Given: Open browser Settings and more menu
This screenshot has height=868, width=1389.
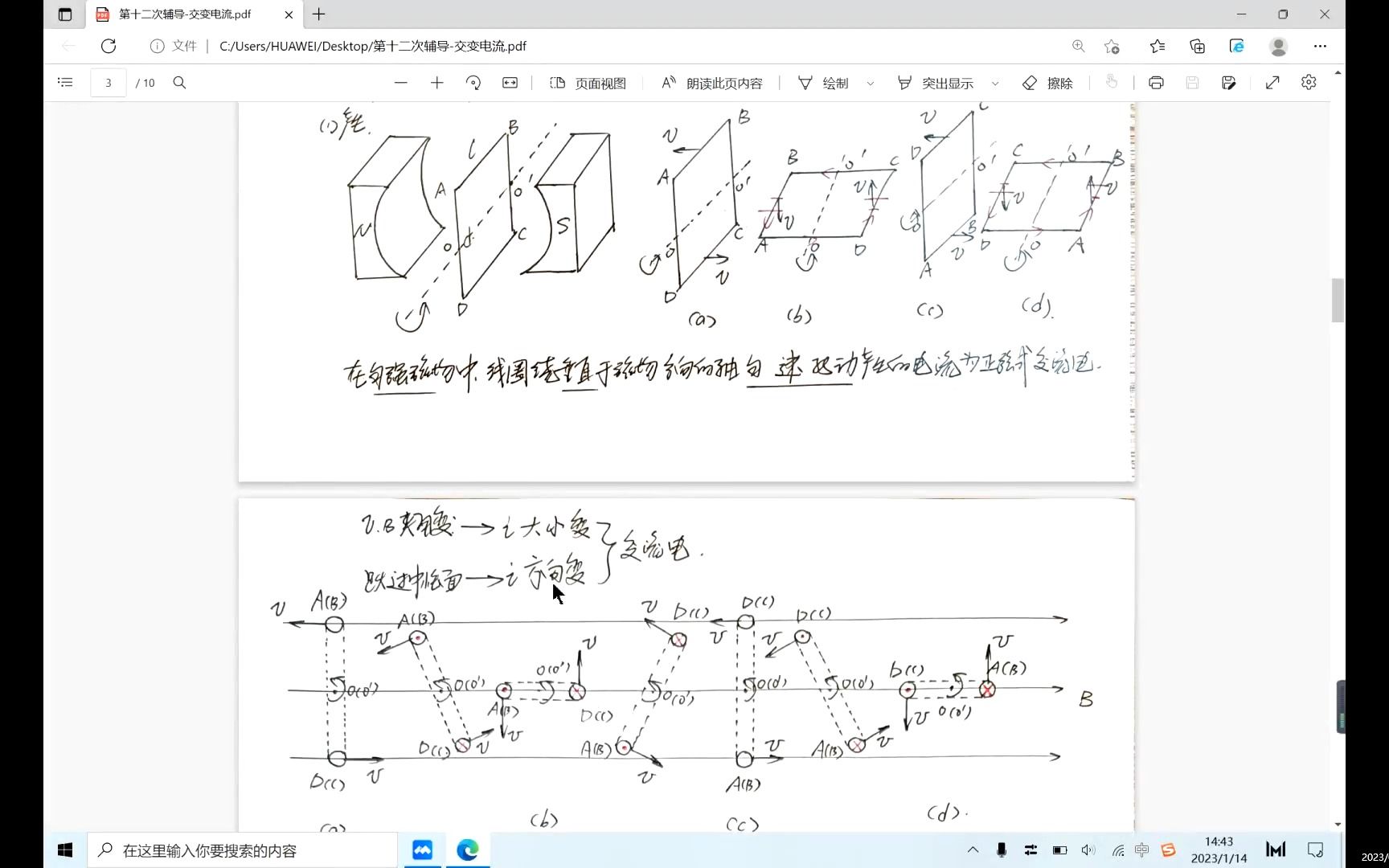Looking at the screenshot, I should pos(1320,47).
